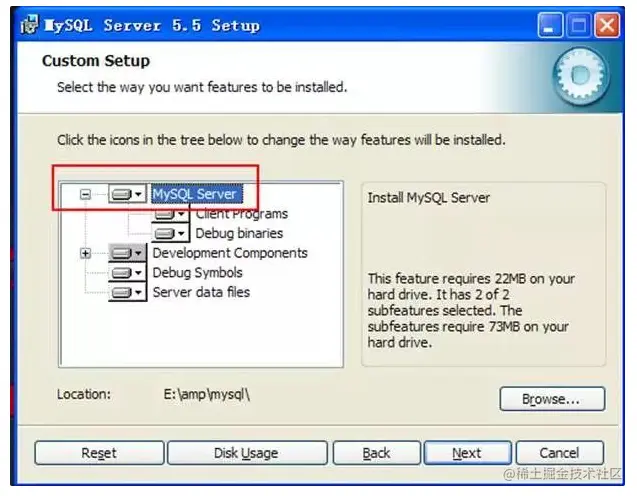Open Server data files feature dropdown icon
637x496 pixels.
tap(127, 292)
